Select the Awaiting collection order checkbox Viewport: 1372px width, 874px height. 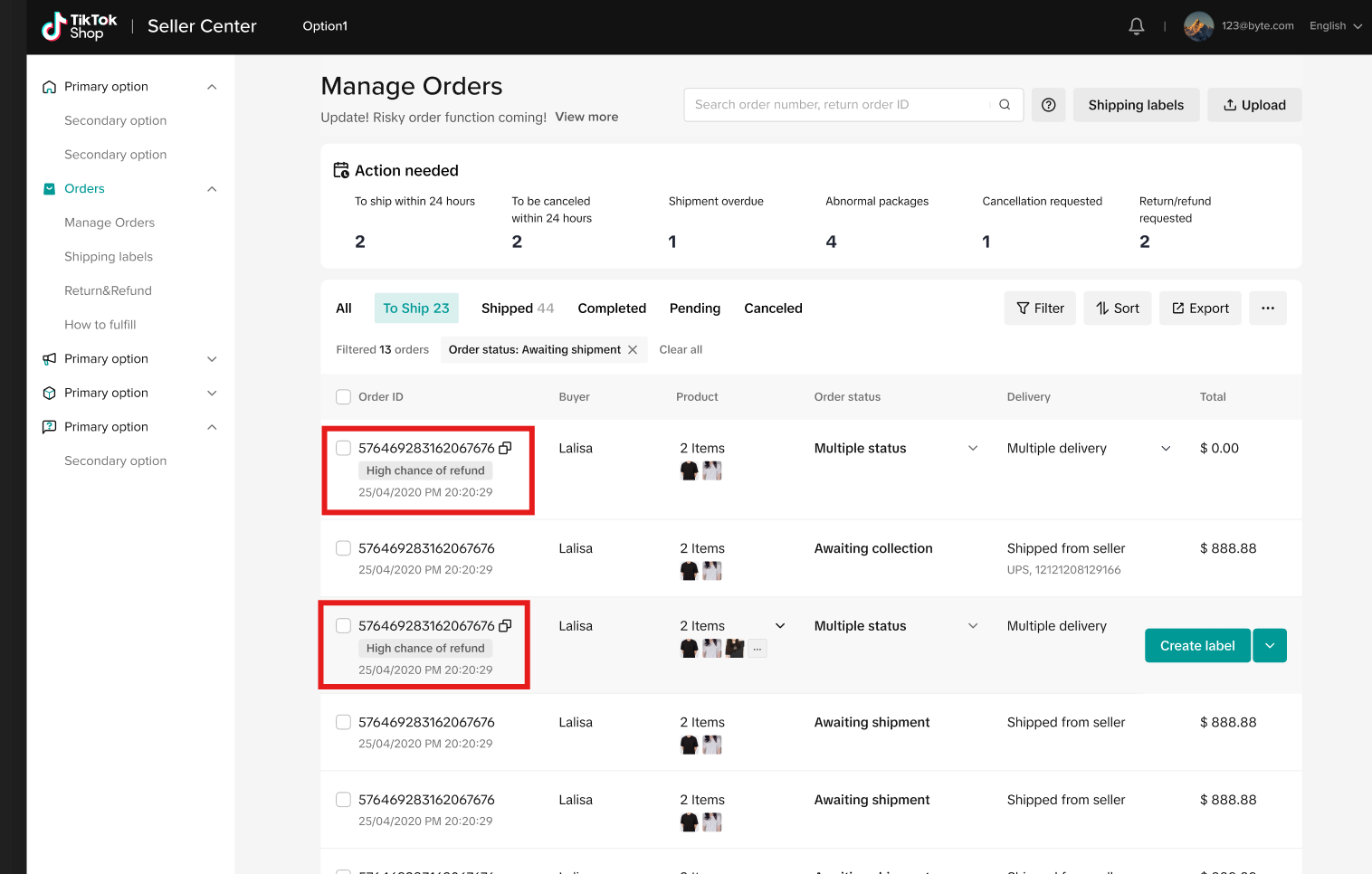point(343,548)
